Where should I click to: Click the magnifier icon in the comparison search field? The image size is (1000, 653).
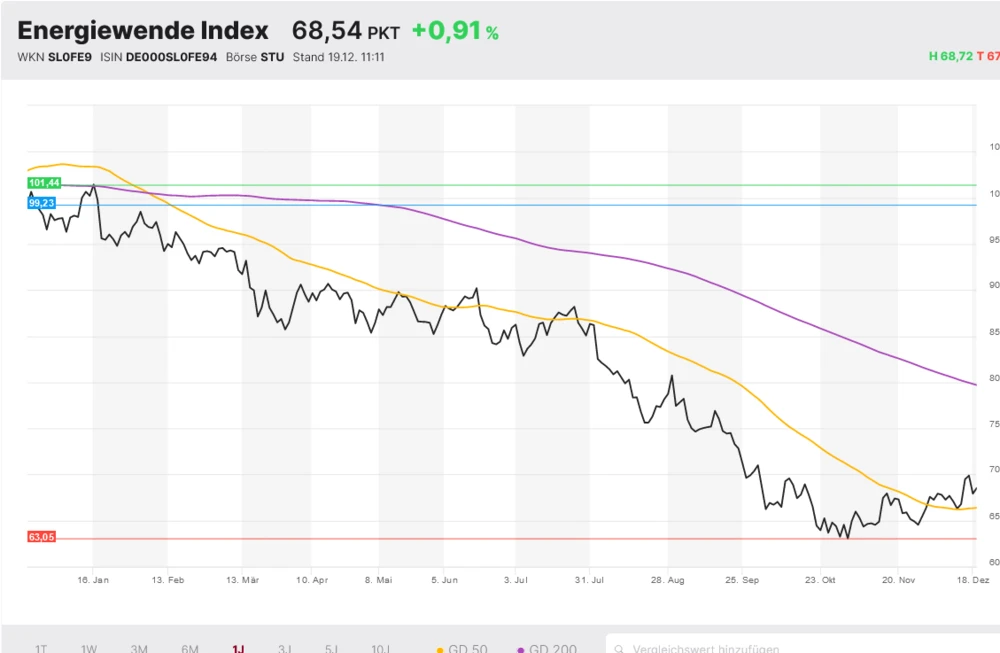click(x=620, y=648)
